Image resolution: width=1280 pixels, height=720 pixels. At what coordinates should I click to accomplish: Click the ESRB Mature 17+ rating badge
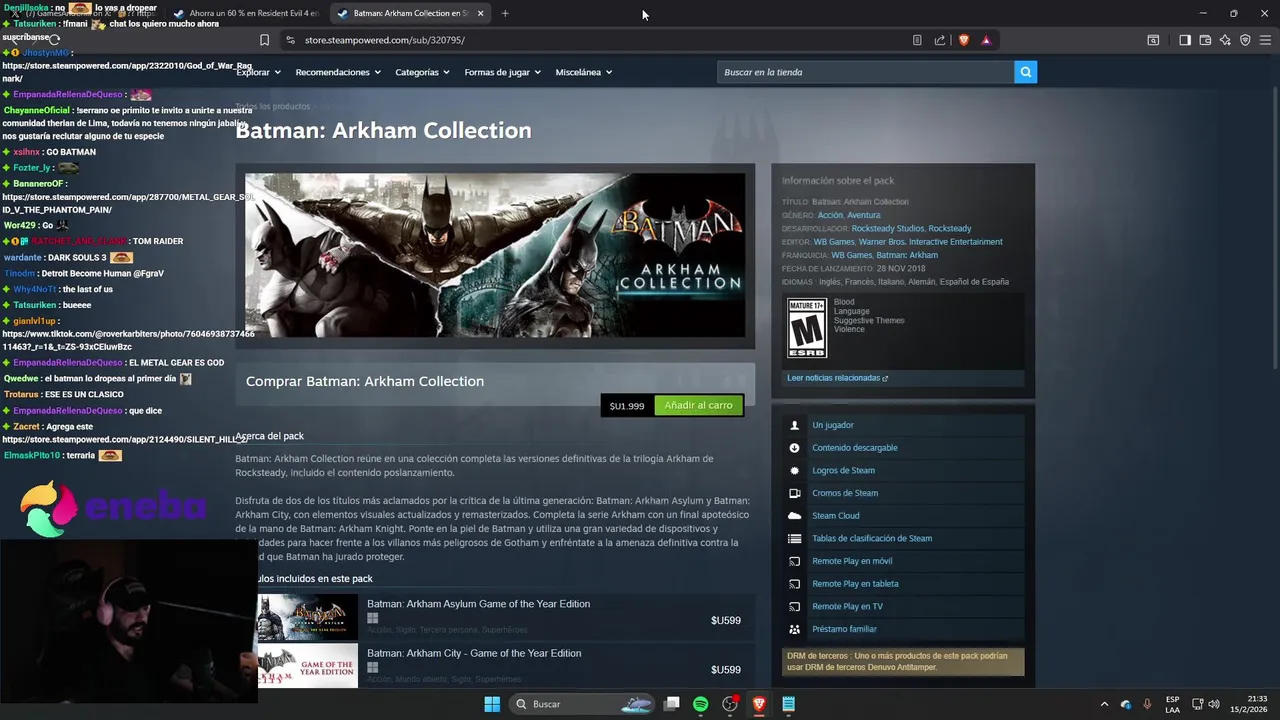point(807,327)
